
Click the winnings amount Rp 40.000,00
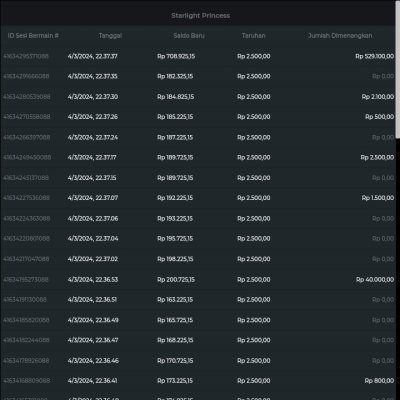375,279
